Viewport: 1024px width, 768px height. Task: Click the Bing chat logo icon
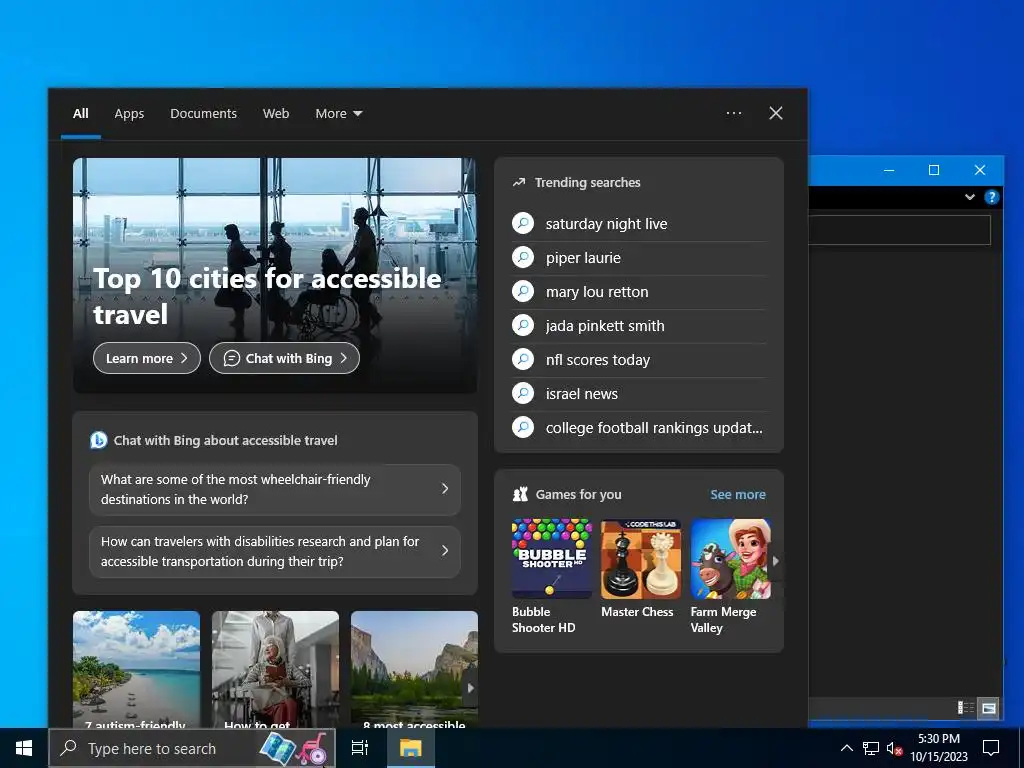[99, 440]
